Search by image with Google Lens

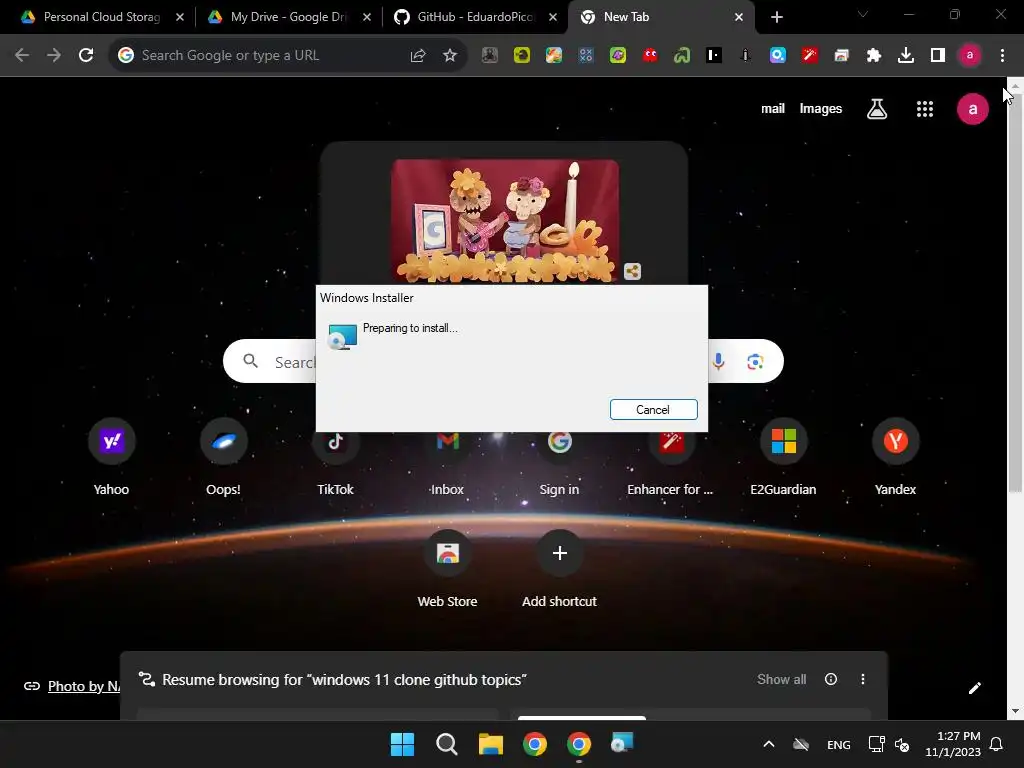755,362
